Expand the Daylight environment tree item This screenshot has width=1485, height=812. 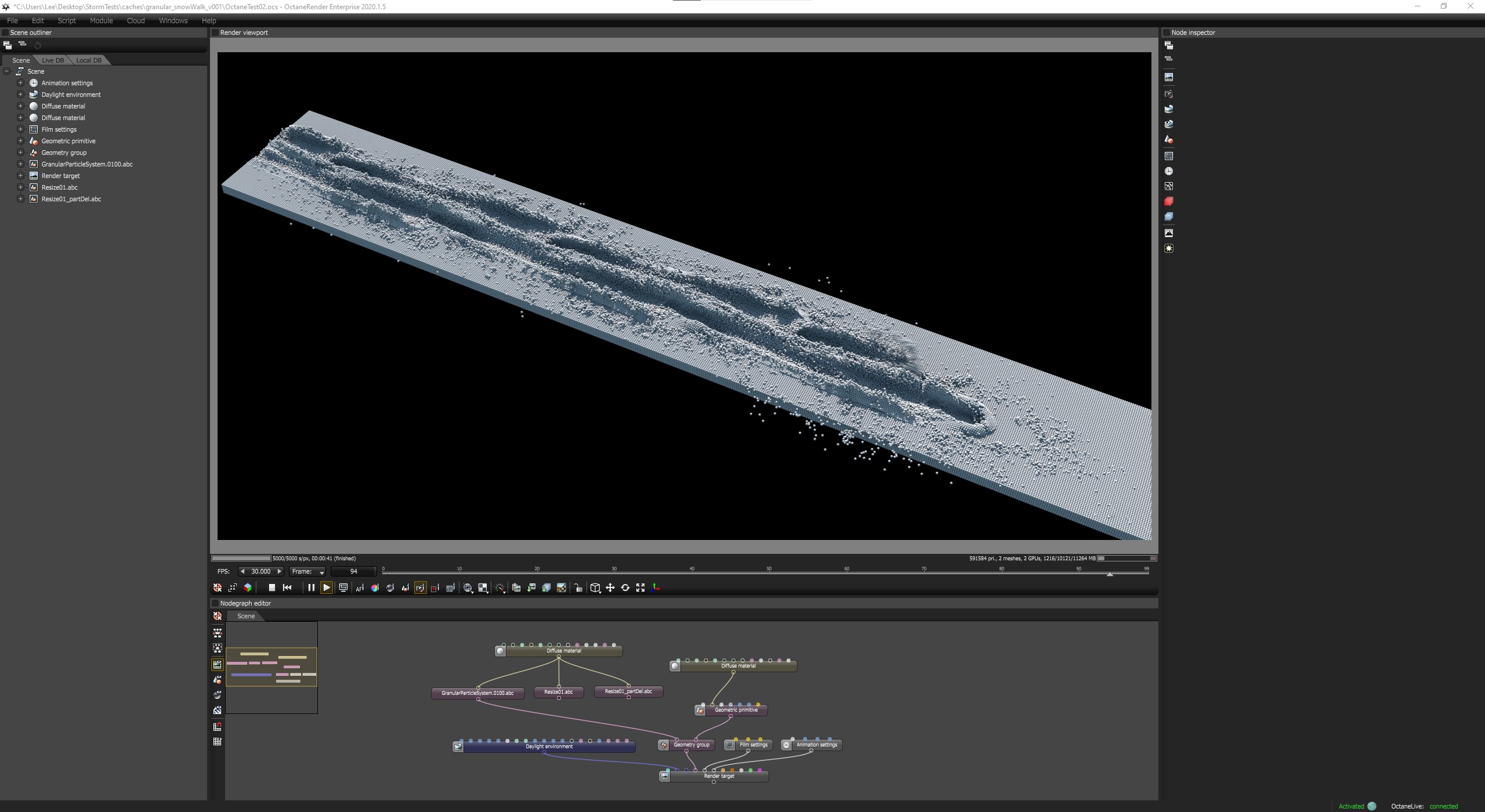tap(20, 95)
